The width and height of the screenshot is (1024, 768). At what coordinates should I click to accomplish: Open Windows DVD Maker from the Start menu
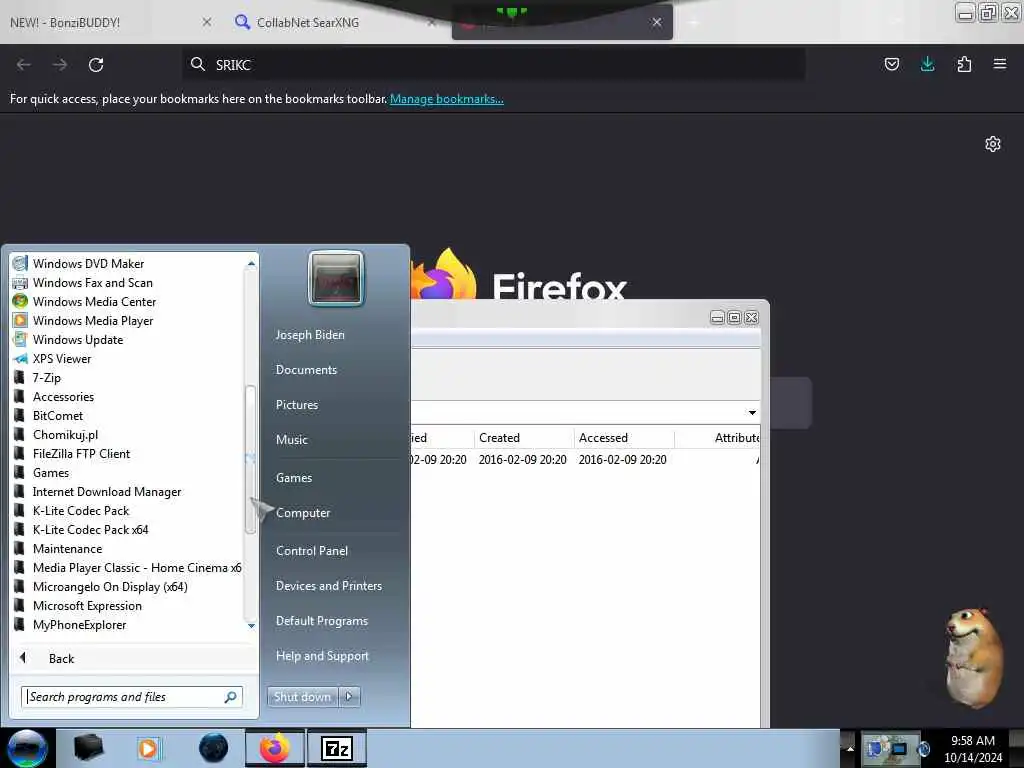coord(88,264)
